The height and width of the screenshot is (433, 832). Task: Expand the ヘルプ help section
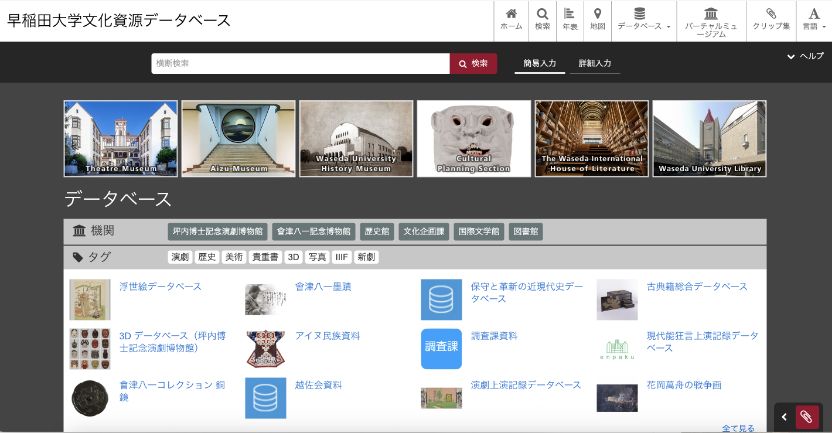coord(805,56)
